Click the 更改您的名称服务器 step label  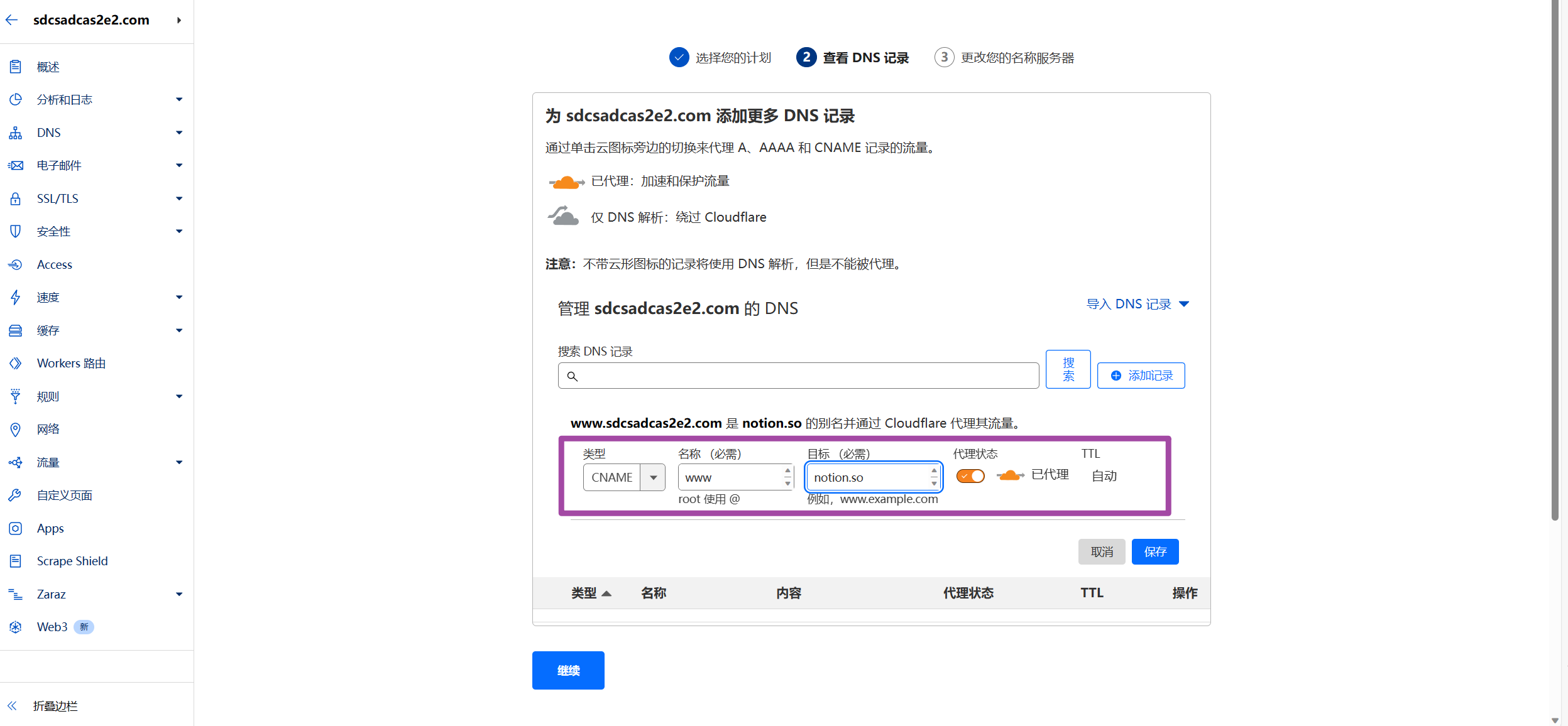pyautogui.click(x=1017, y=58)
